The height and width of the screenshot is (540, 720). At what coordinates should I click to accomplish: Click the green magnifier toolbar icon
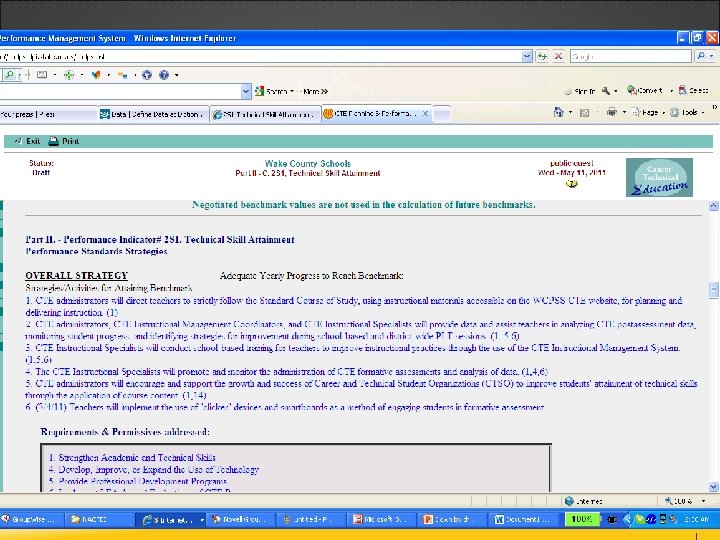click(x=10, y=74)
